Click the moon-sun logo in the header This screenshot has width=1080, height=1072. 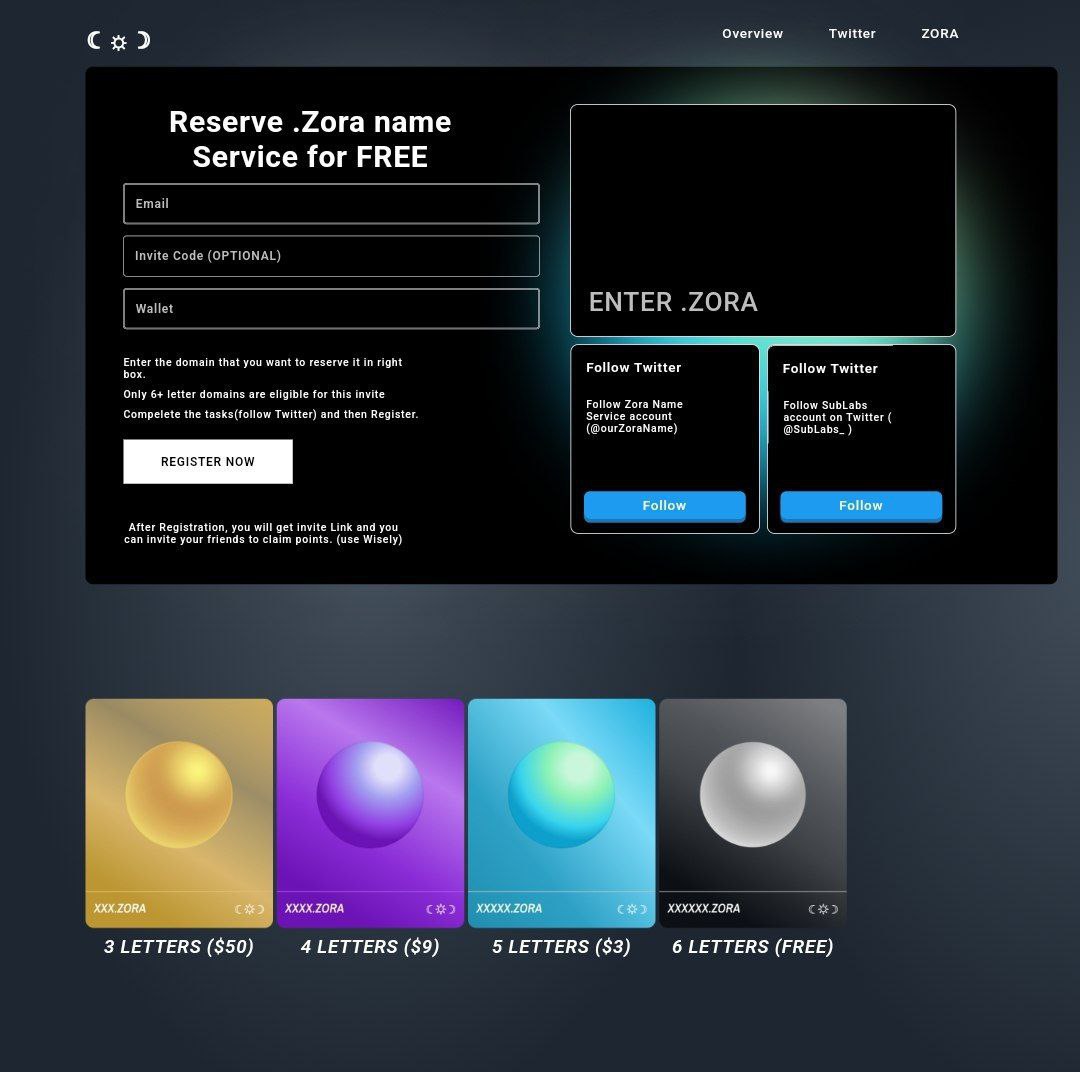point(118,41)
